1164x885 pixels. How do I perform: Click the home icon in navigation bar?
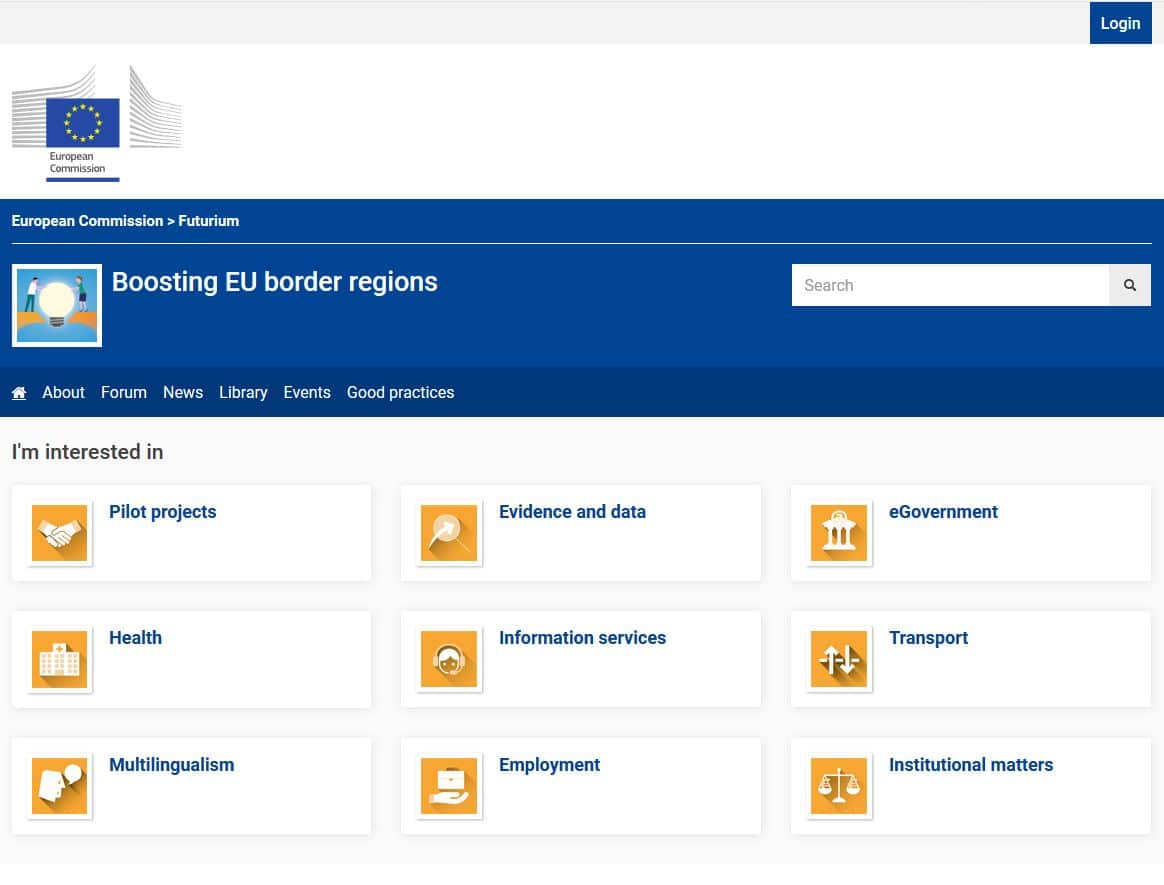coord(19,393)
